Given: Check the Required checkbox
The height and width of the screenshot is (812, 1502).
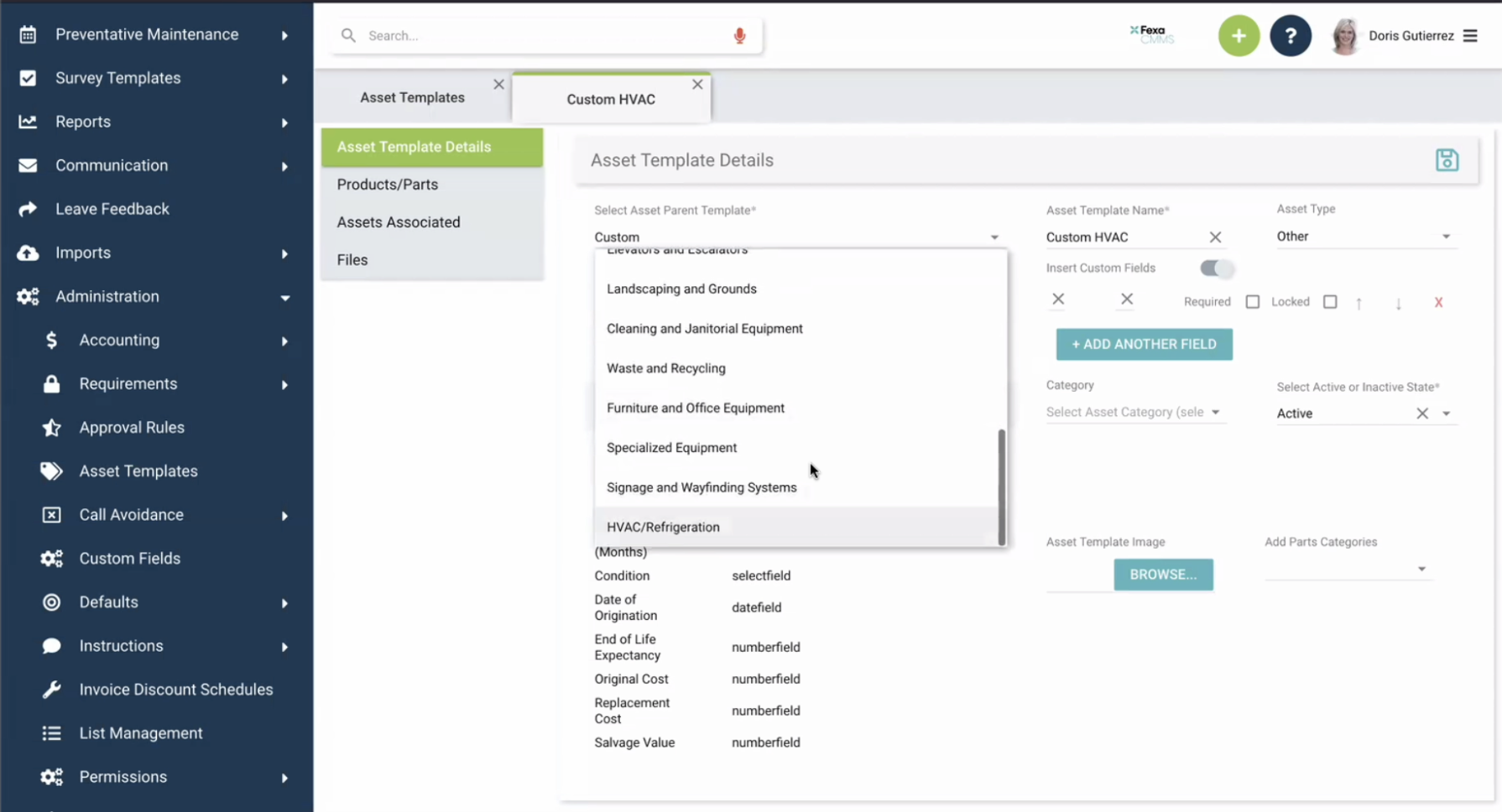Looking at the screenshot, I should (1252, 302).
